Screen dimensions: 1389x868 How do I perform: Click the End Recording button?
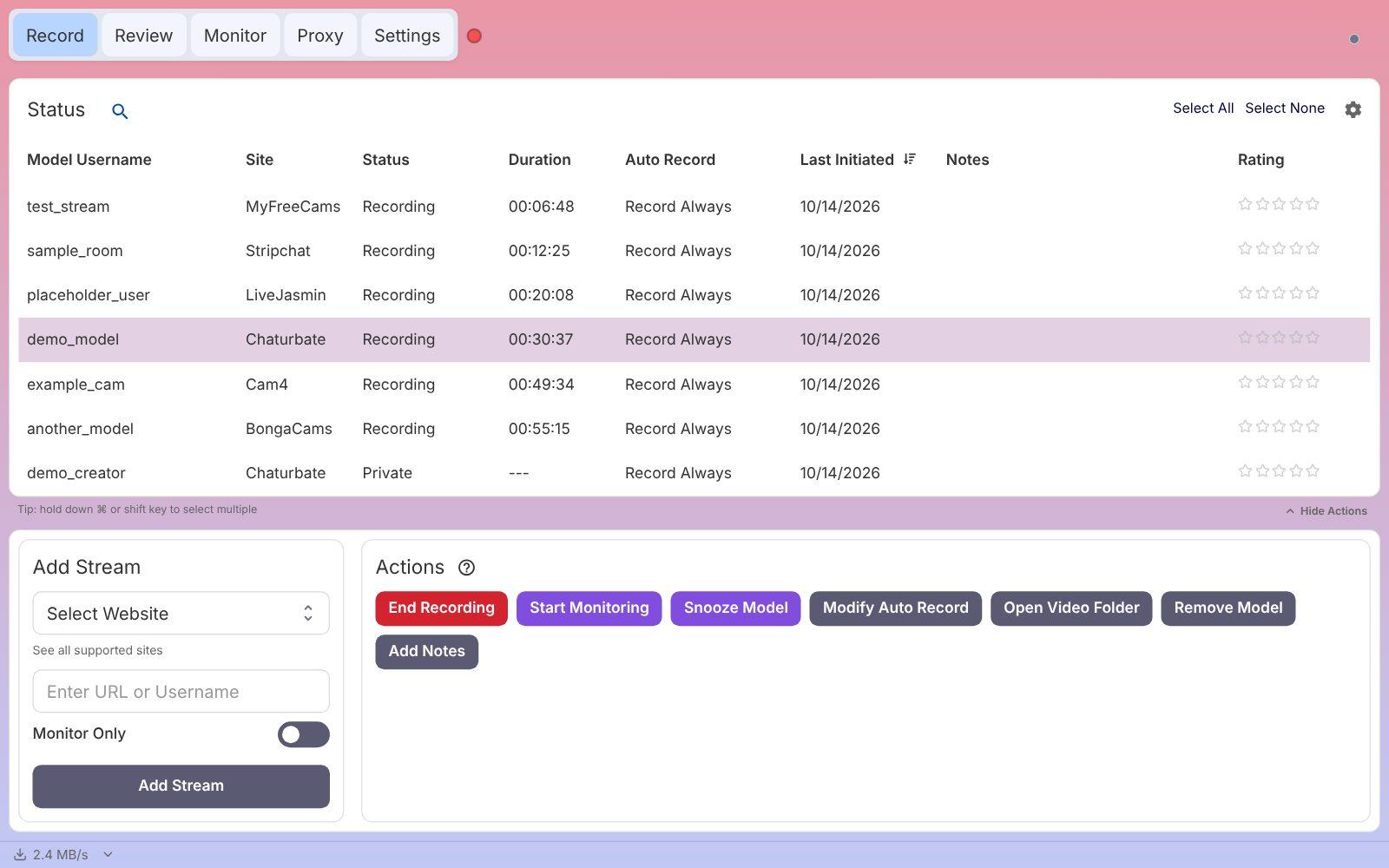click(441, 608)
